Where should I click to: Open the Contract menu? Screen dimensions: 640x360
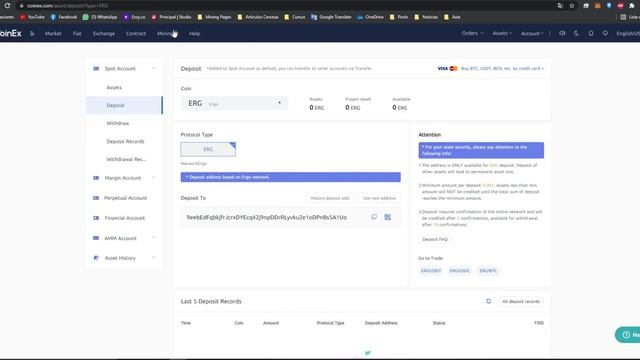136,33
